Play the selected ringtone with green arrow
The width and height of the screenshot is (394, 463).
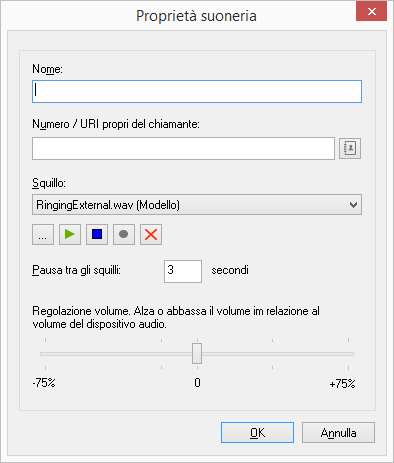pyautogui.click(x=70, y=235)
